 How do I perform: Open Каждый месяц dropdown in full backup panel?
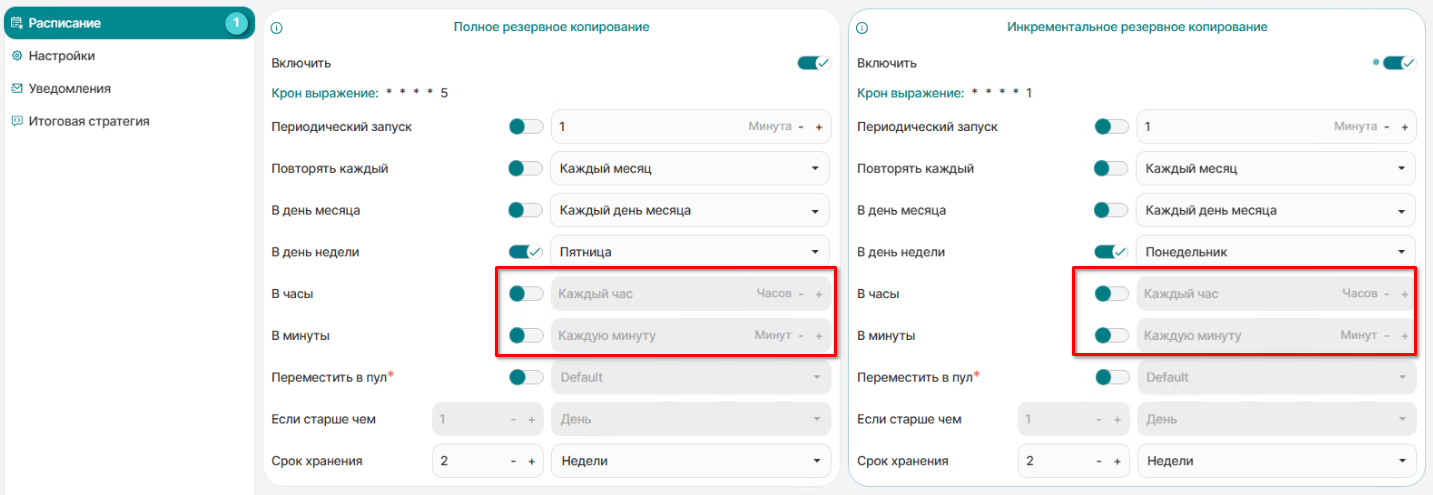tap(690, 169)
